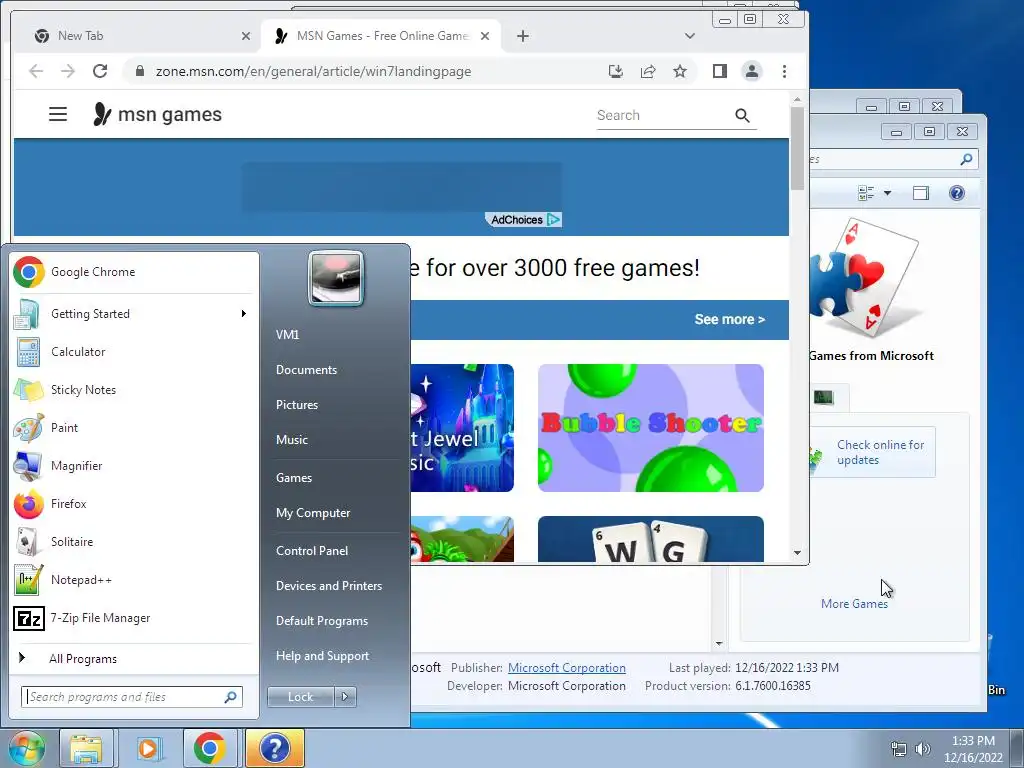
Task: Expand Getting Started submenu arrow
Action: pyautogui.click(x=244, y=313)
